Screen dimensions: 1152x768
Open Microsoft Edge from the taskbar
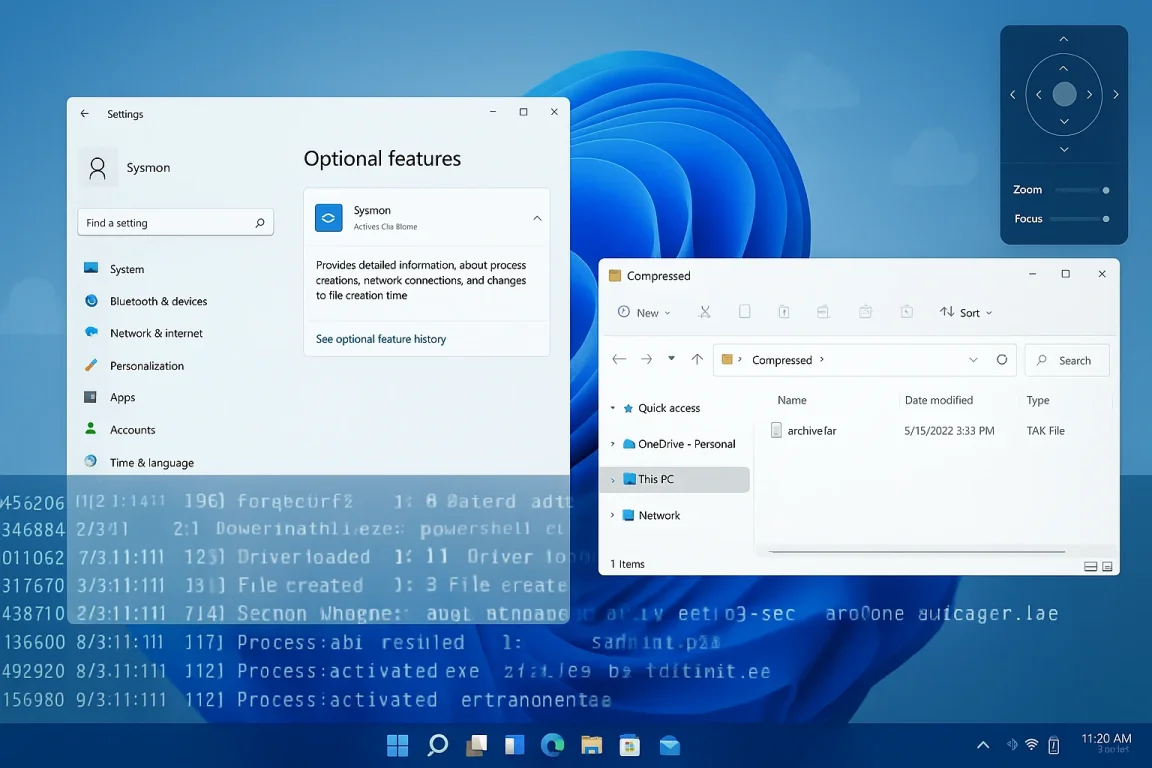[553, 745]
